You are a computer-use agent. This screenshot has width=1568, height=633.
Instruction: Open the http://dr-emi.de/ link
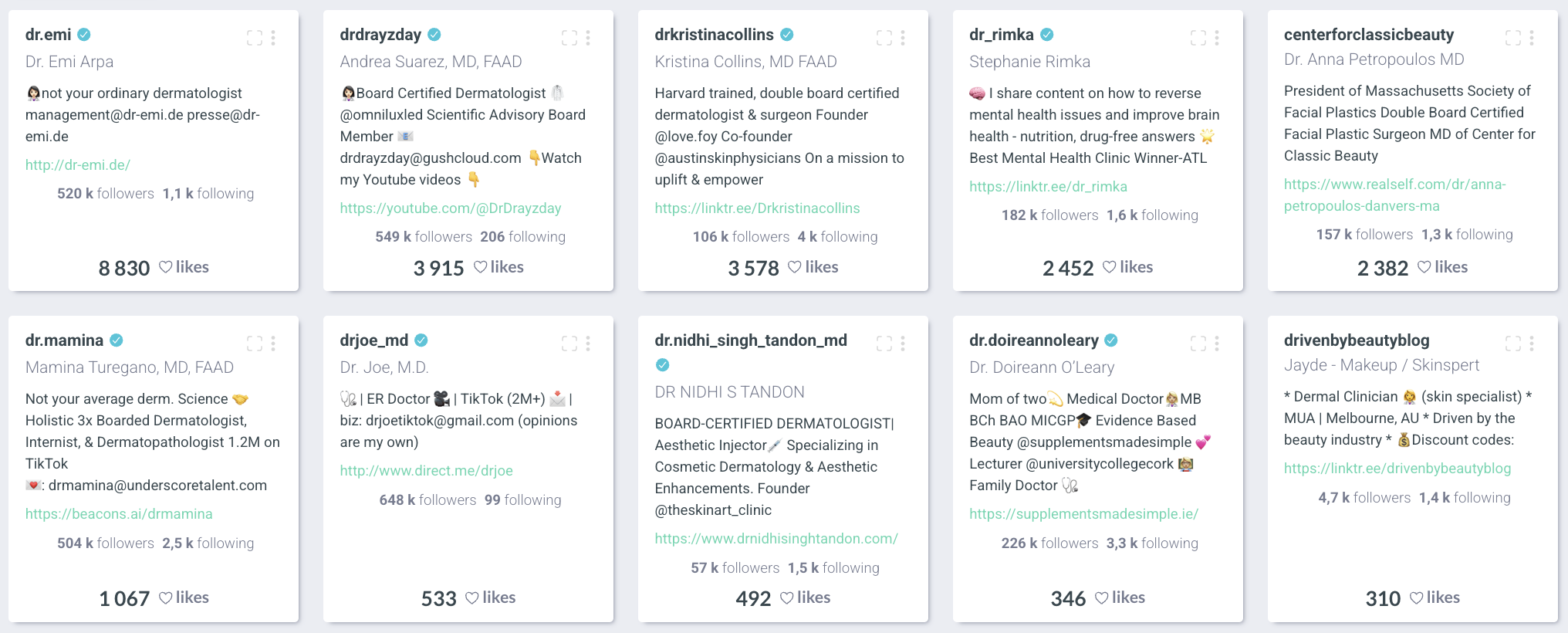point(78,165)
